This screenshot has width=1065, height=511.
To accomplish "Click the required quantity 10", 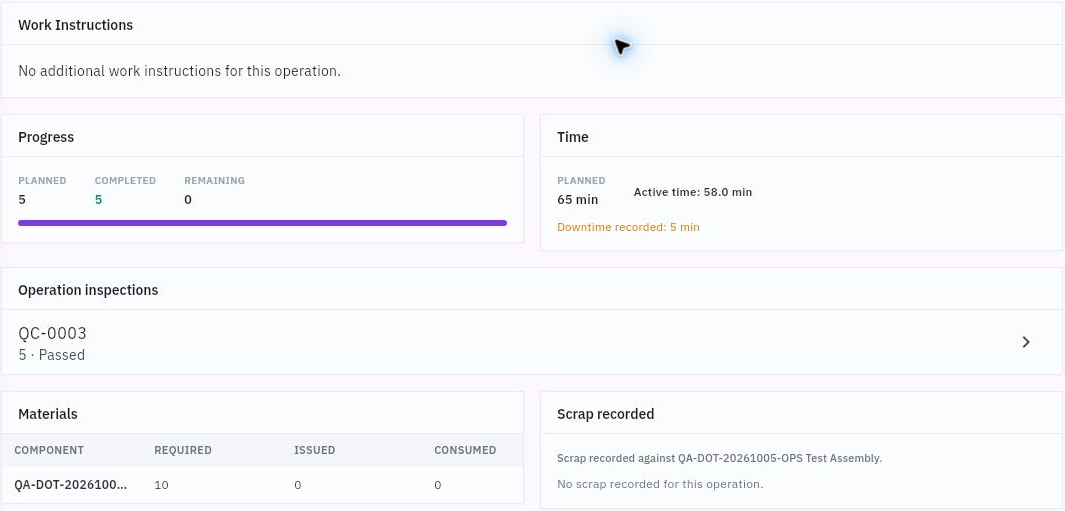I will coord(162,485).
